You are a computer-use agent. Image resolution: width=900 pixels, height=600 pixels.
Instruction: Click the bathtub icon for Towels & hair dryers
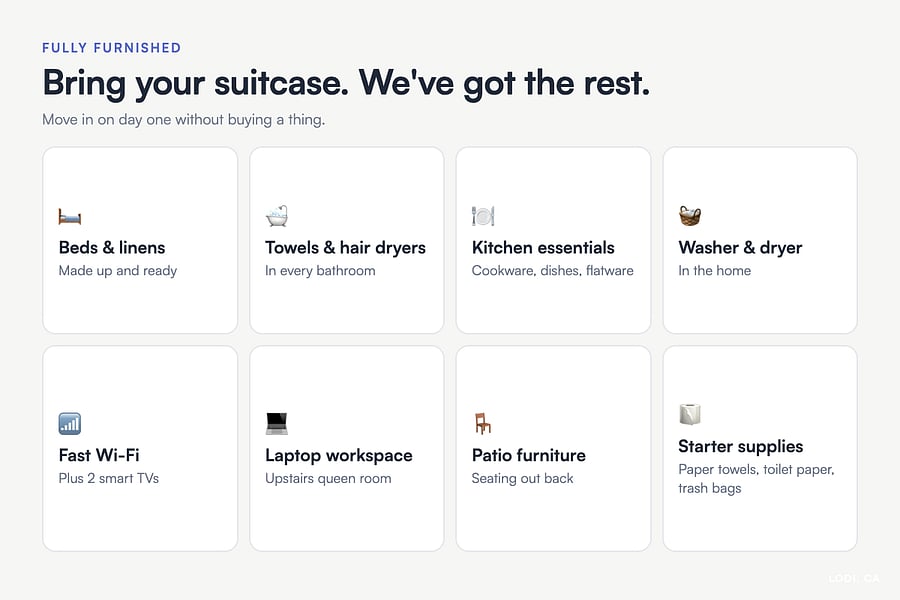[x=277, y=216]
